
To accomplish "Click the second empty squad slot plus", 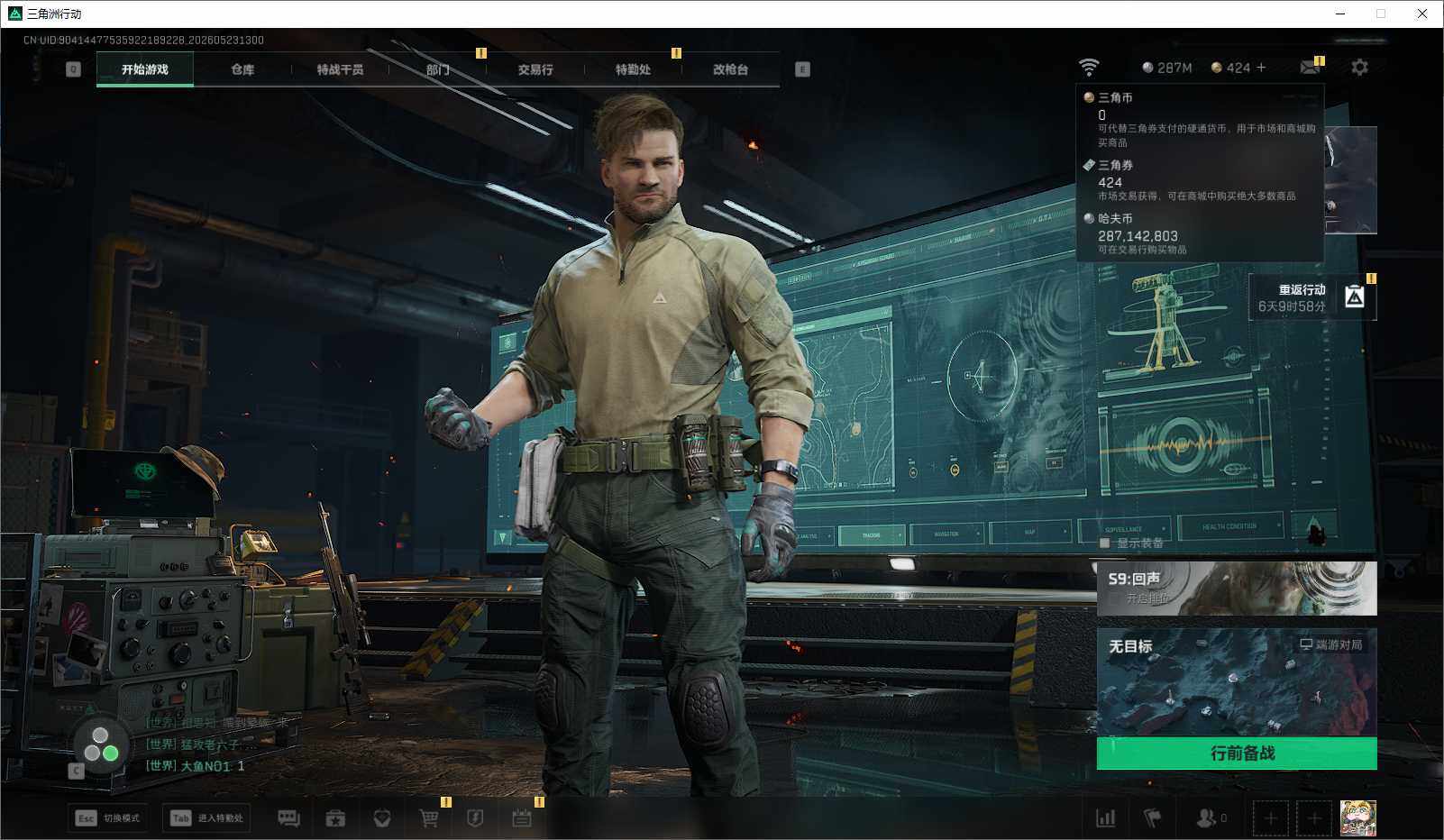I will pyautogui.click(x=1314, y=818).
